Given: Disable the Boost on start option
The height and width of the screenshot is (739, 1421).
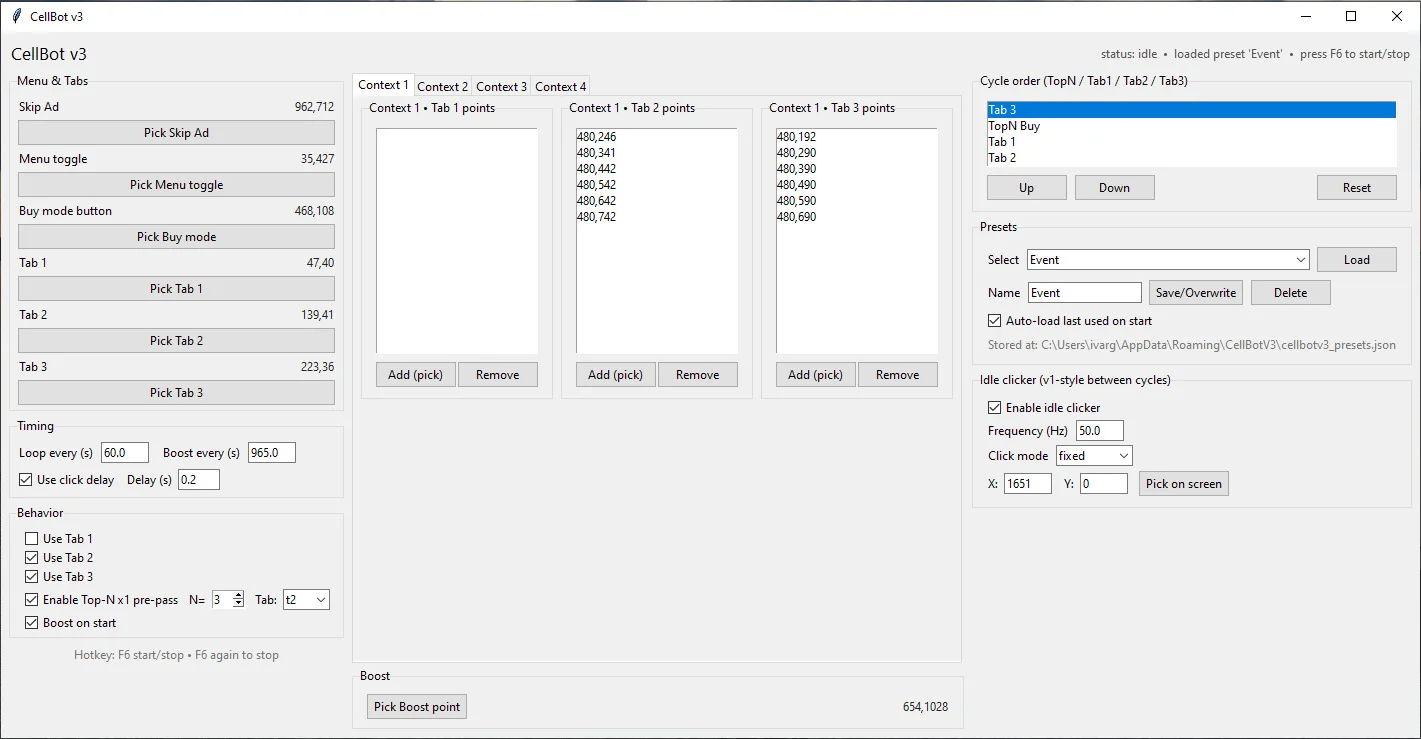Looking at the screenshot, I should tap(31, 622).
